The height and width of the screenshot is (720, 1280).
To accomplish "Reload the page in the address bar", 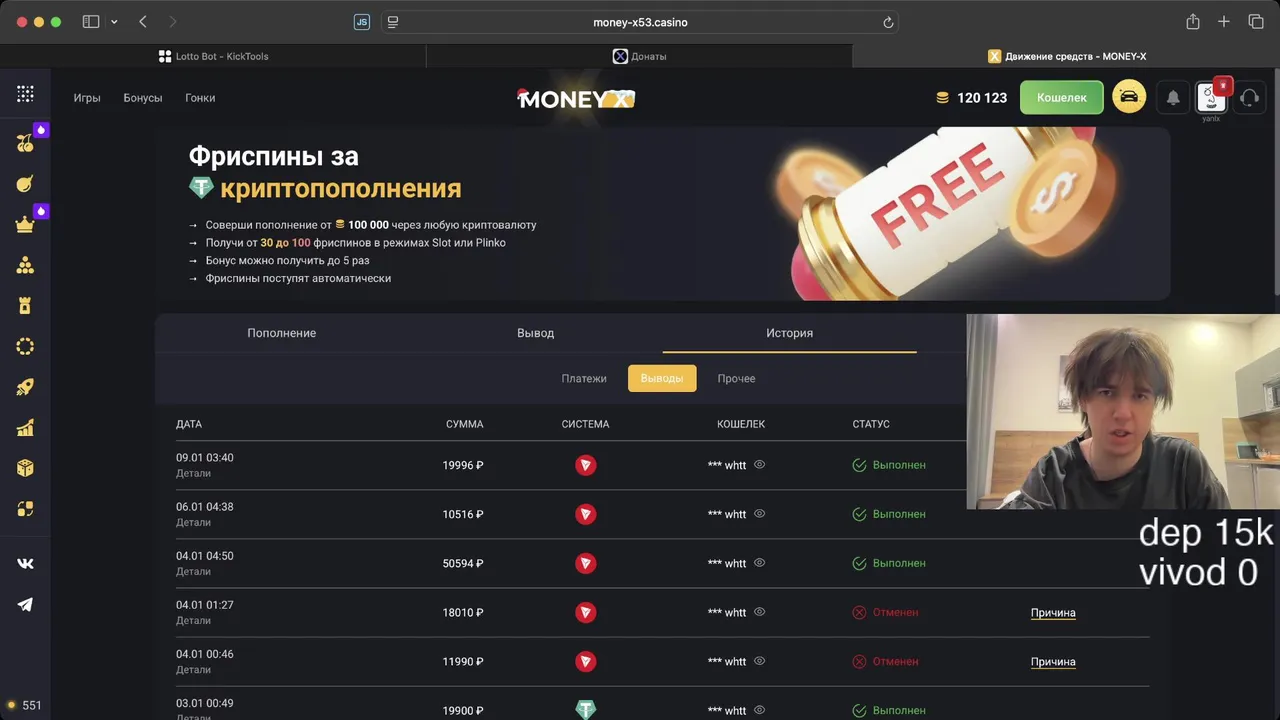I will (888, 22).
